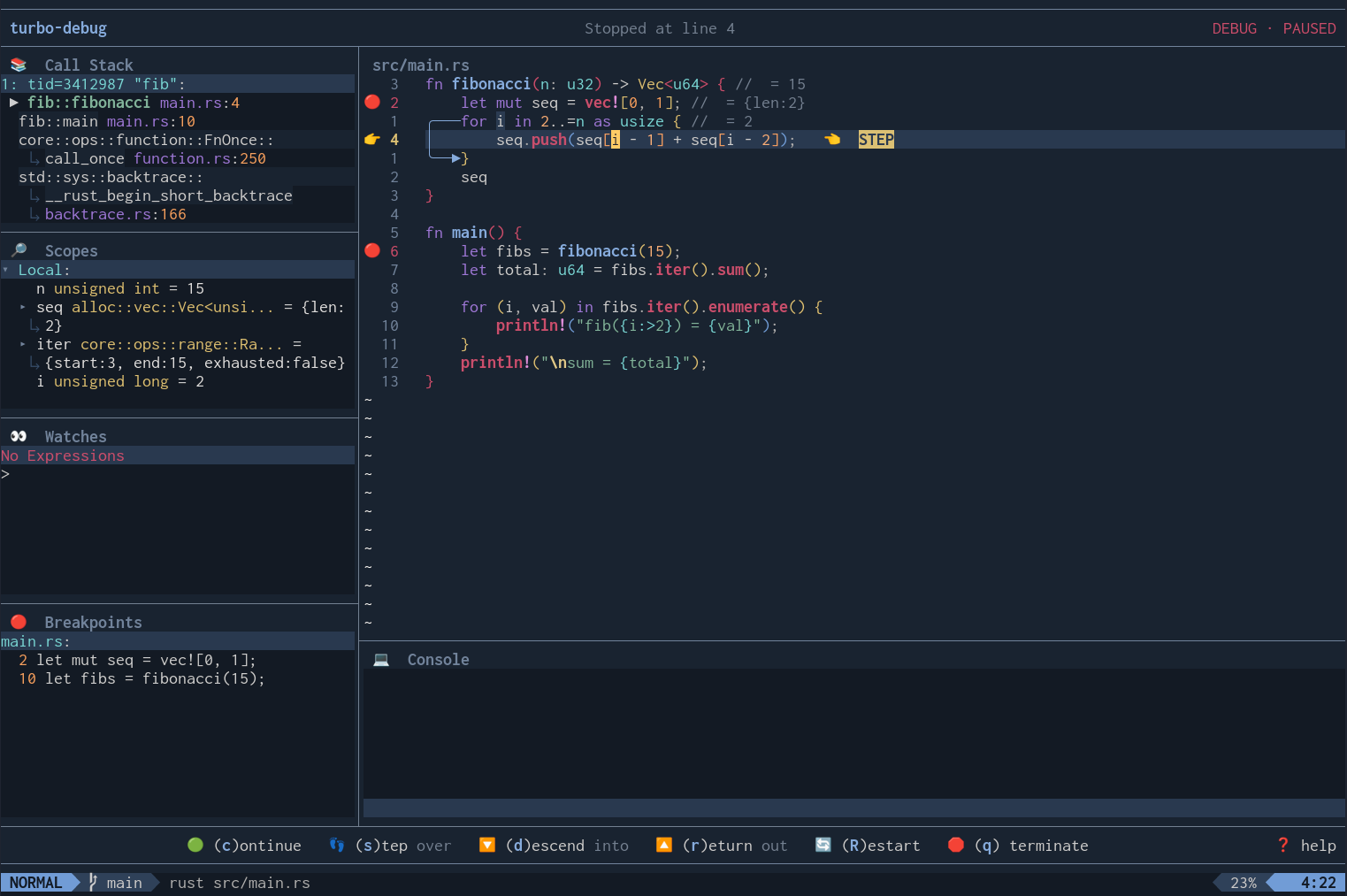Select the call_once function.rs:250 frame

click(x=156, y=158)
